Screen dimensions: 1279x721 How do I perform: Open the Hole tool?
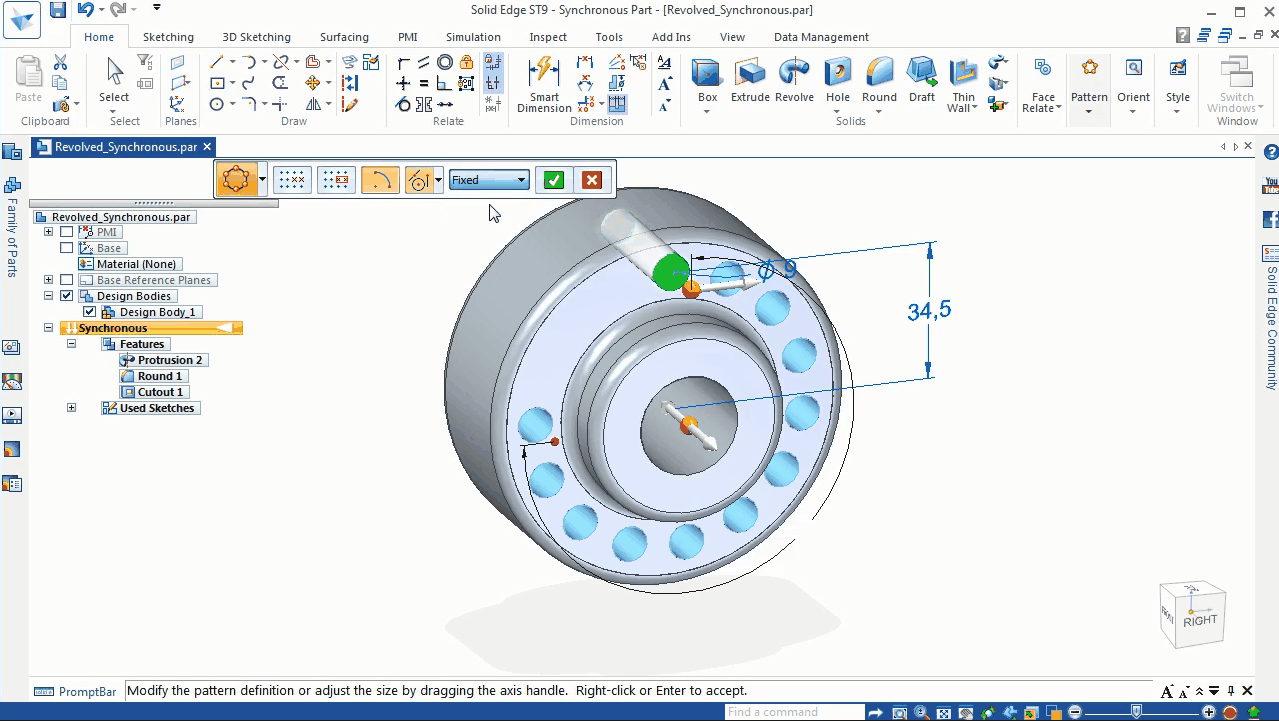[x=838, y=80]
